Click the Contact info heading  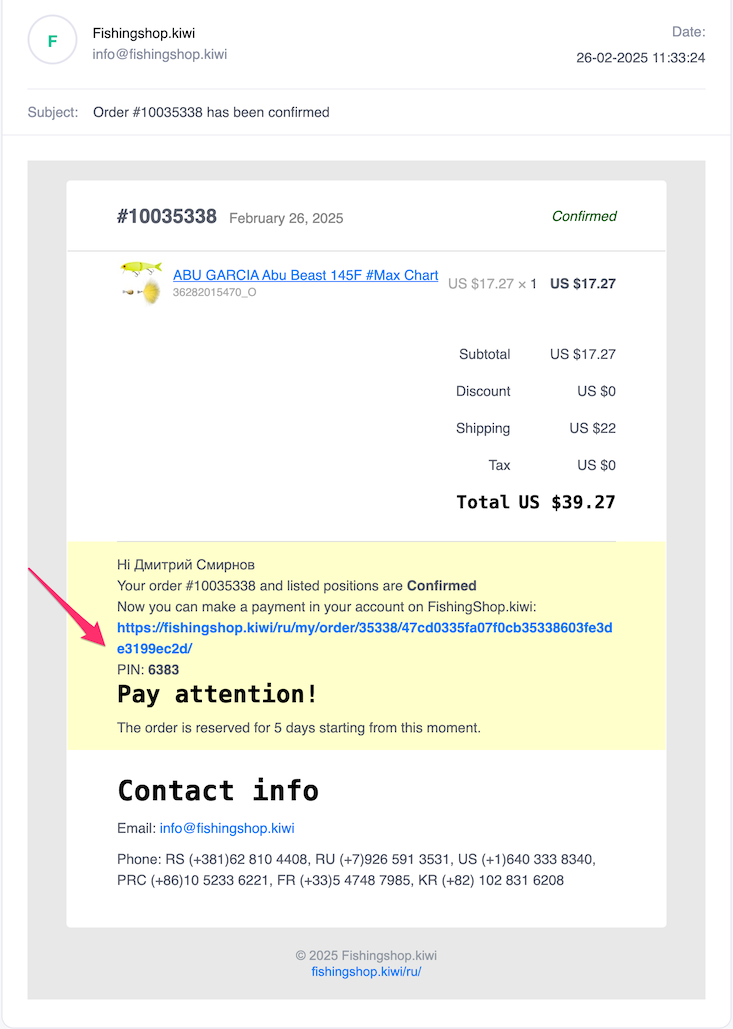tap(218, 790)
